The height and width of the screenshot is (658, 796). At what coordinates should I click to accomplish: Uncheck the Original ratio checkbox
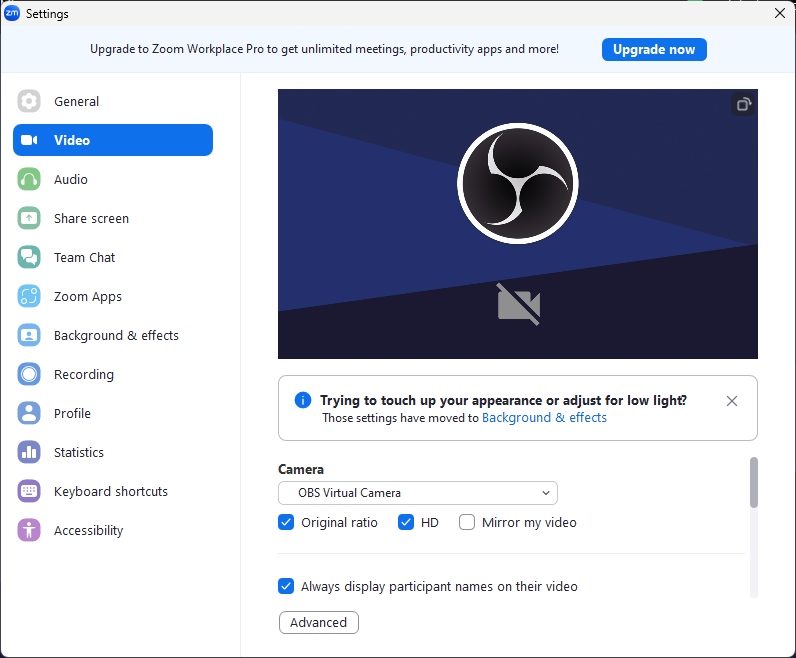(286, 522)
